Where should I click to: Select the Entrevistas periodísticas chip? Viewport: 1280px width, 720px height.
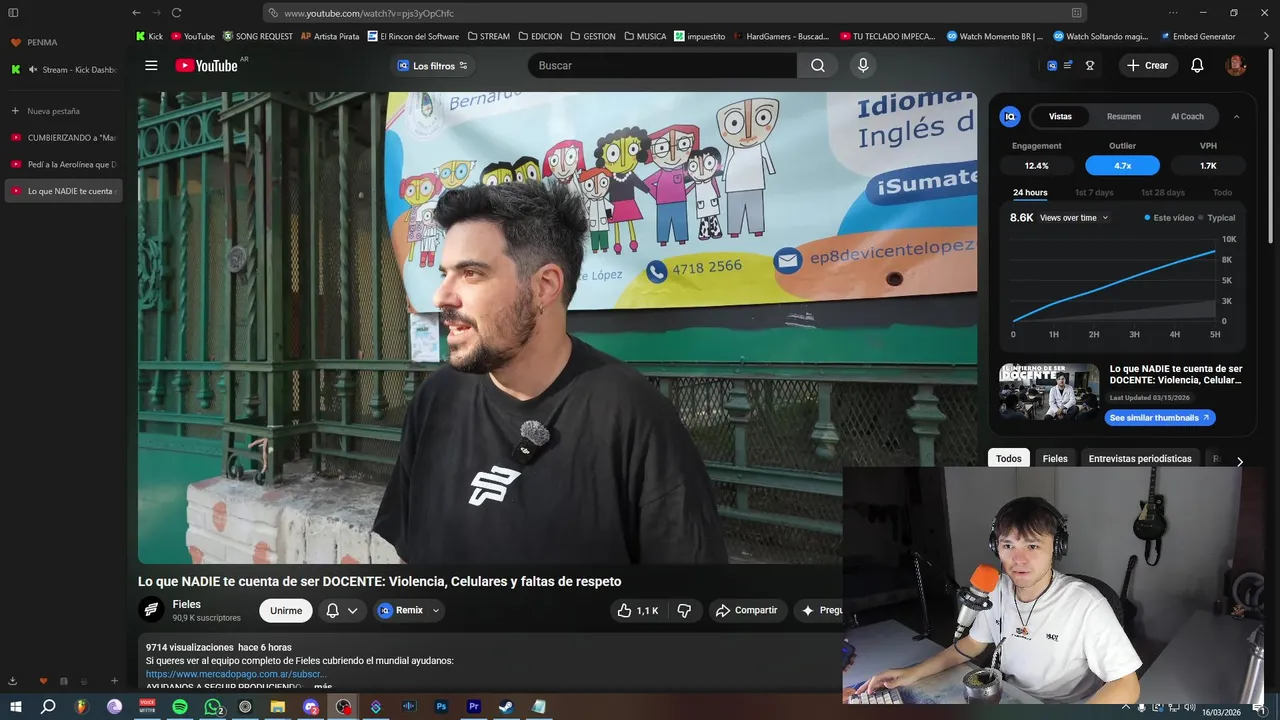[1140, 459]
